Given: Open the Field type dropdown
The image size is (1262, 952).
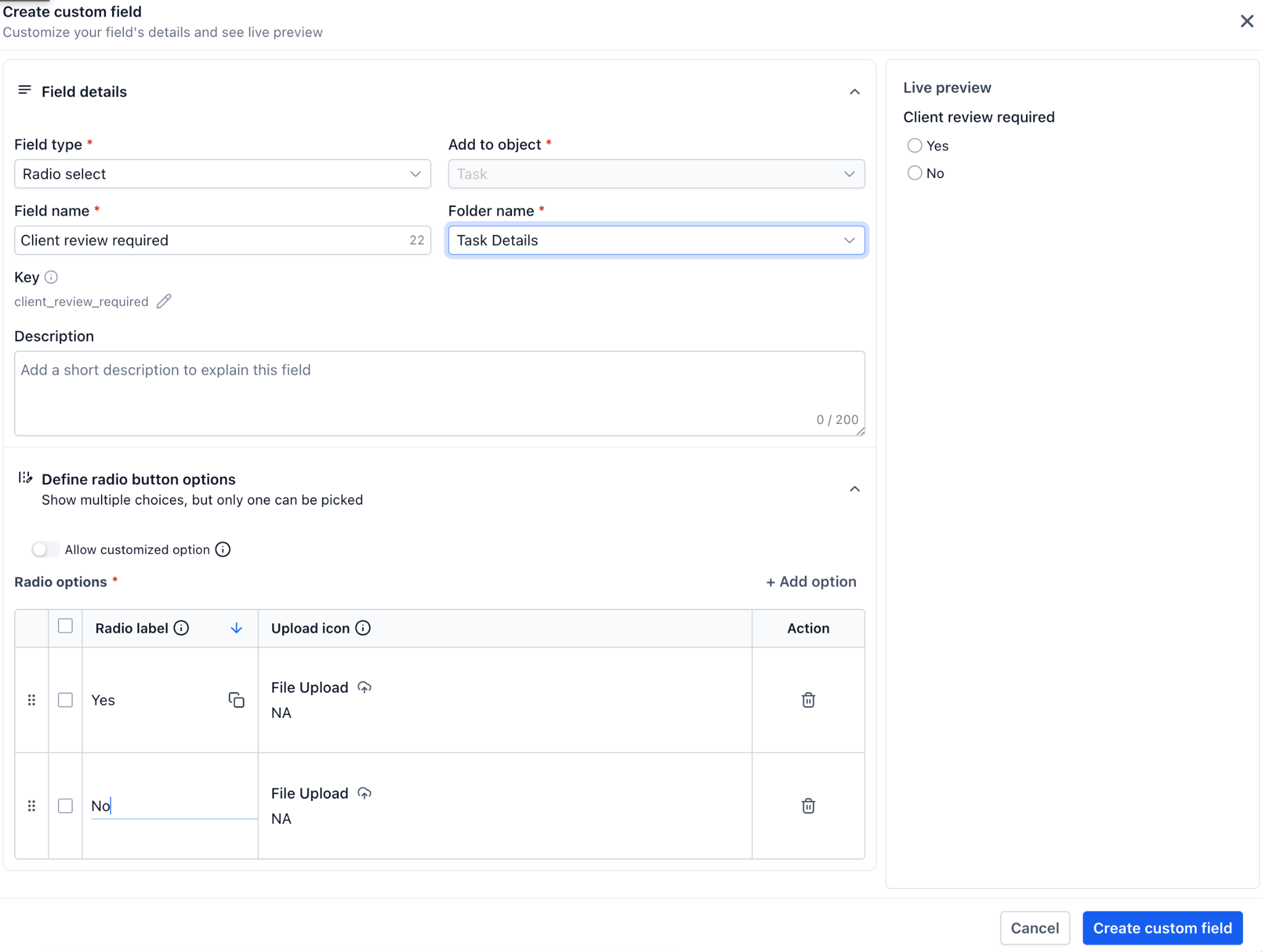Looking at the screenshot, I should pyautogui.click(x=222, y=174).
